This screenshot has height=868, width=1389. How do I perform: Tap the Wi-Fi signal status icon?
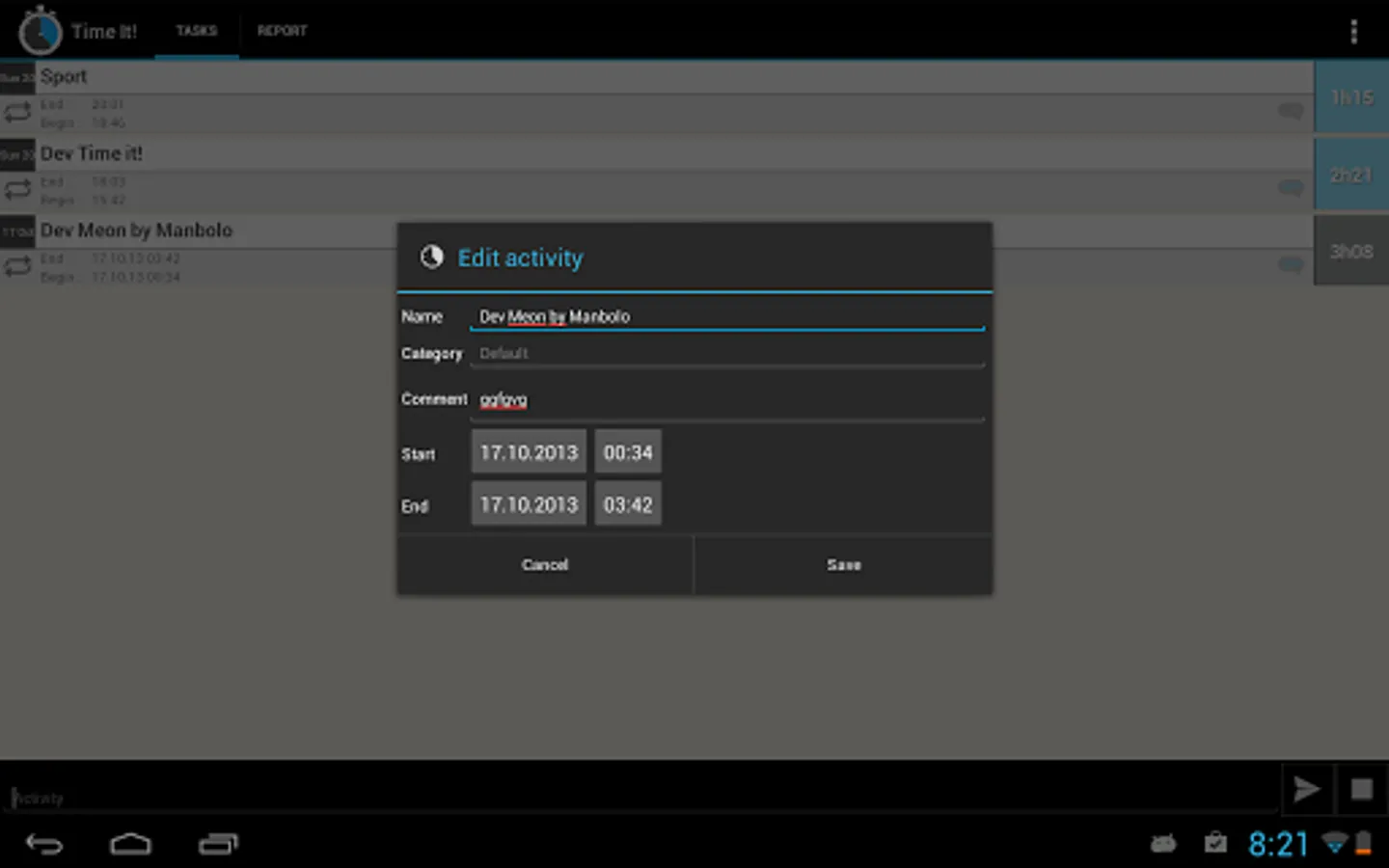click(x=1335, y=843)
